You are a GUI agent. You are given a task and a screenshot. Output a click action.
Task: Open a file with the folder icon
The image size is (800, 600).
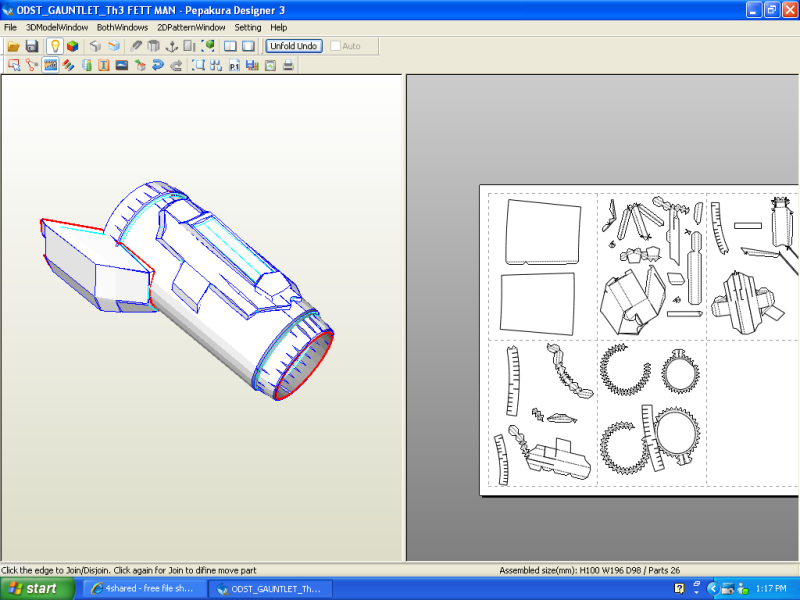(x=13, y=46)
